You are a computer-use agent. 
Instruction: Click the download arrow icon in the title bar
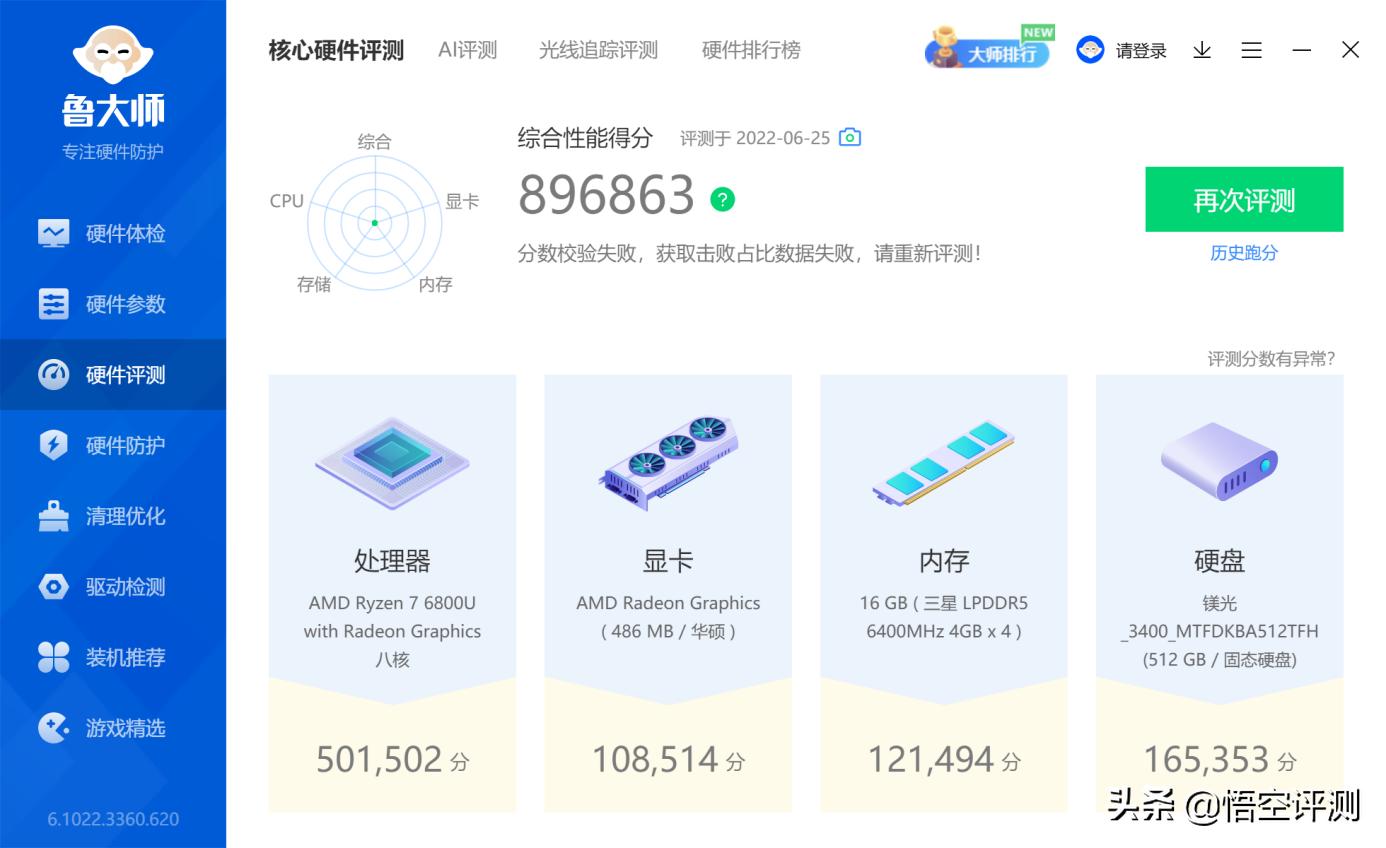tap(1202, 50)
